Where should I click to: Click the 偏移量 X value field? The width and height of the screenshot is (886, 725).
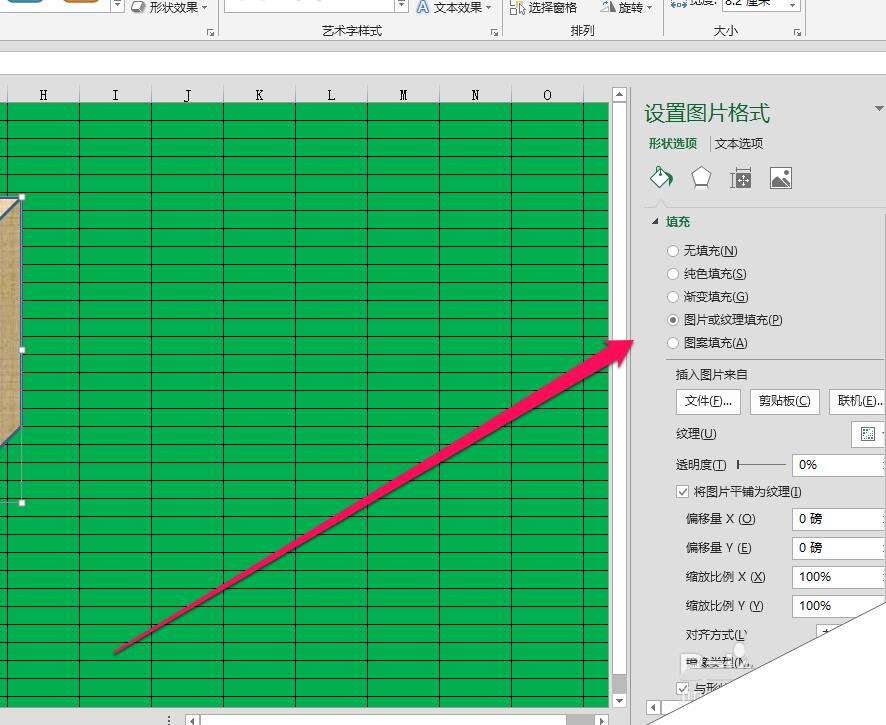coord(837,519)
